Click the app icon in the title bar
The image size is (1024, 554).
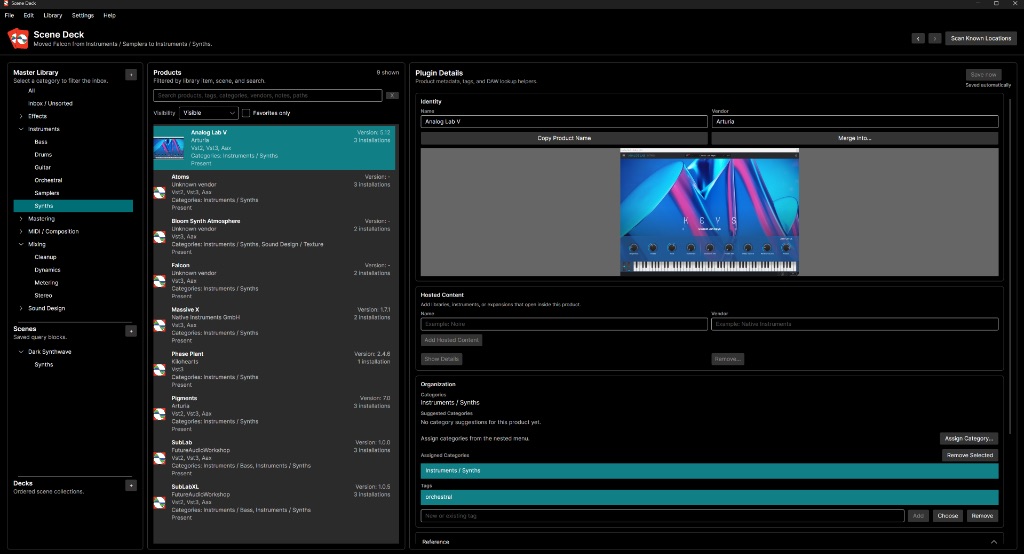(6, 3)
